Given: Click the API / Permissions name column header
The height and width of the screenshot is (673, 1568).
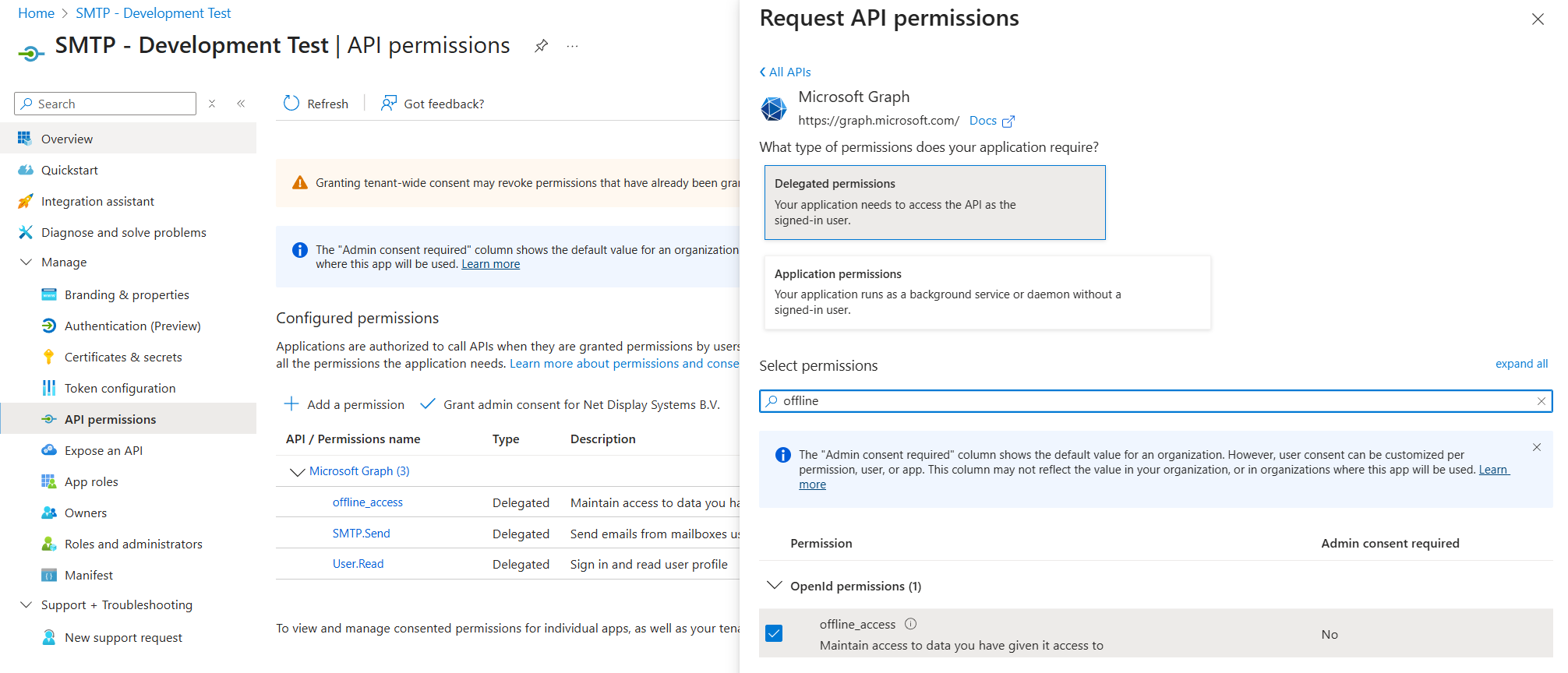Looking at the screenshot, I should (353, 439).
